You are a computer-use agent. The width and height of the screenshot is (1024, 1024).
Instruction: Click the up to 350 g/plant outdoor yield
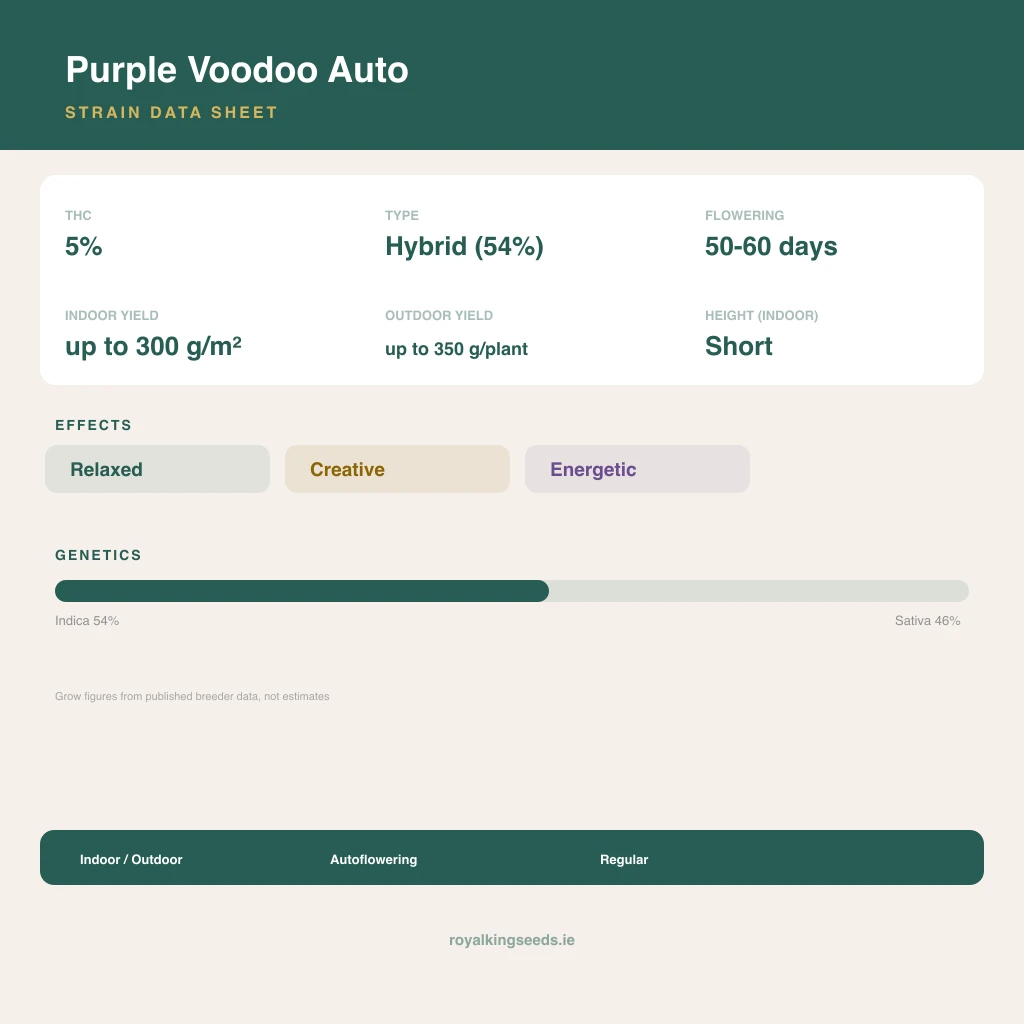(456, 349)
